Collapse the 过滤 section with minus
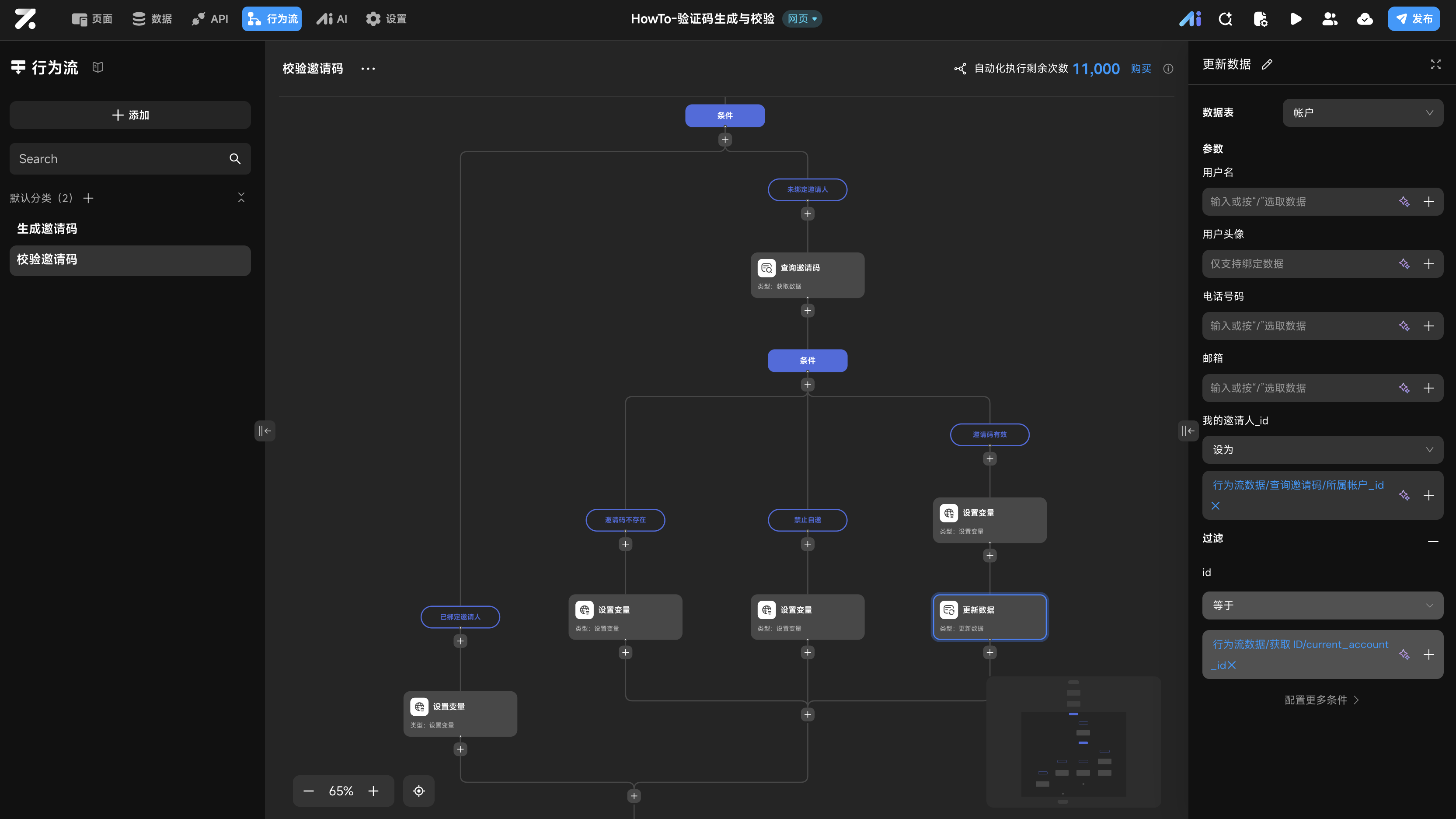Screen dimensions: 1456x819 click(1433, 541)
